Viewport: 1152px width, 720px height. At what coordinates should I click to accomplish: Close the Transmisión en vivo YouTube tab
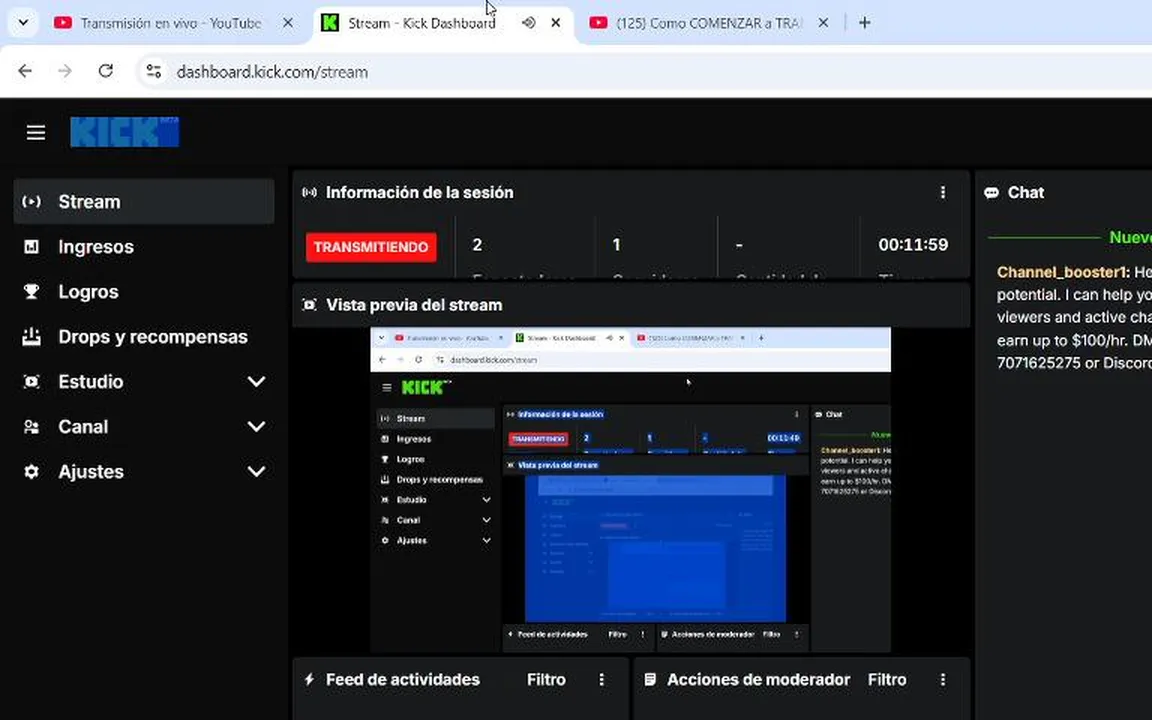pyautogui.click(x=288, y=23)
